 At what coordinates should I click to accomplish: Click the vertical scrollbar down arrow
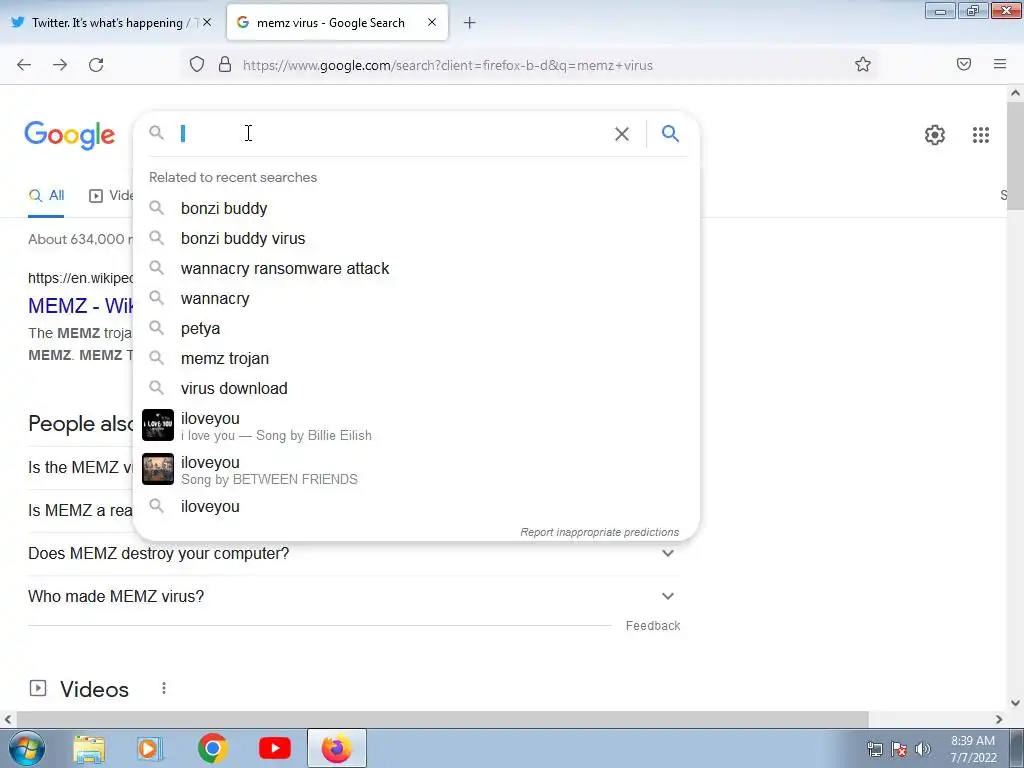click(x=1015, y=703)
